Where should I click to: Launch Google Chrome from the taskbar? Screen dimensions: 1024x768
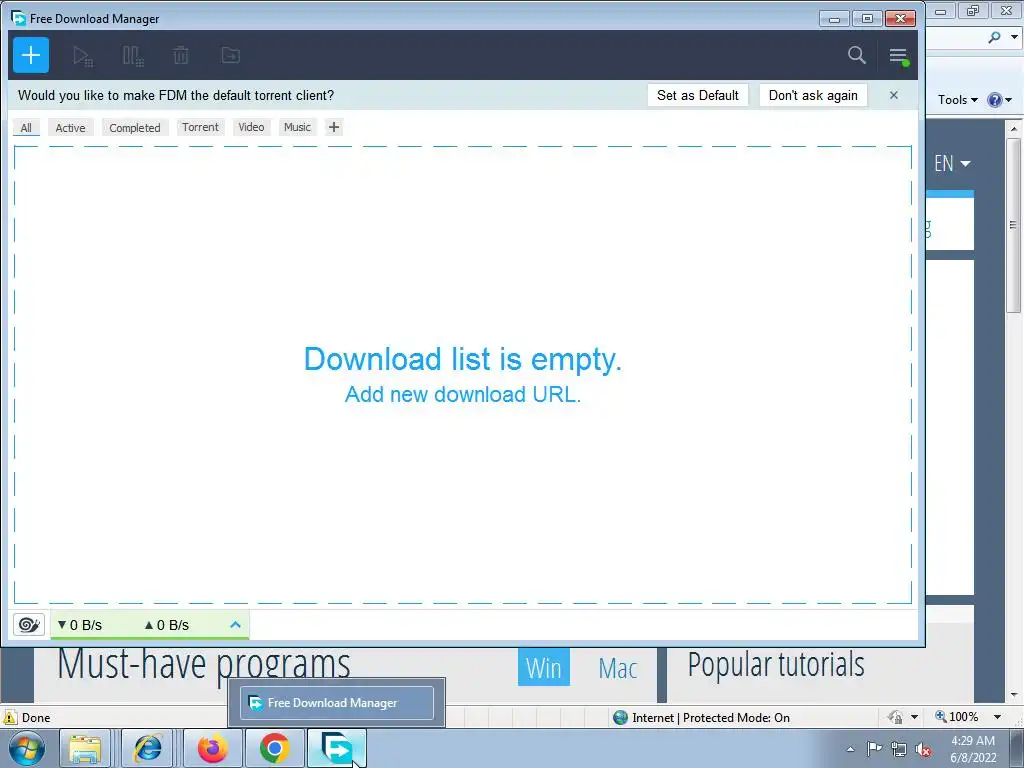[274, 748]
